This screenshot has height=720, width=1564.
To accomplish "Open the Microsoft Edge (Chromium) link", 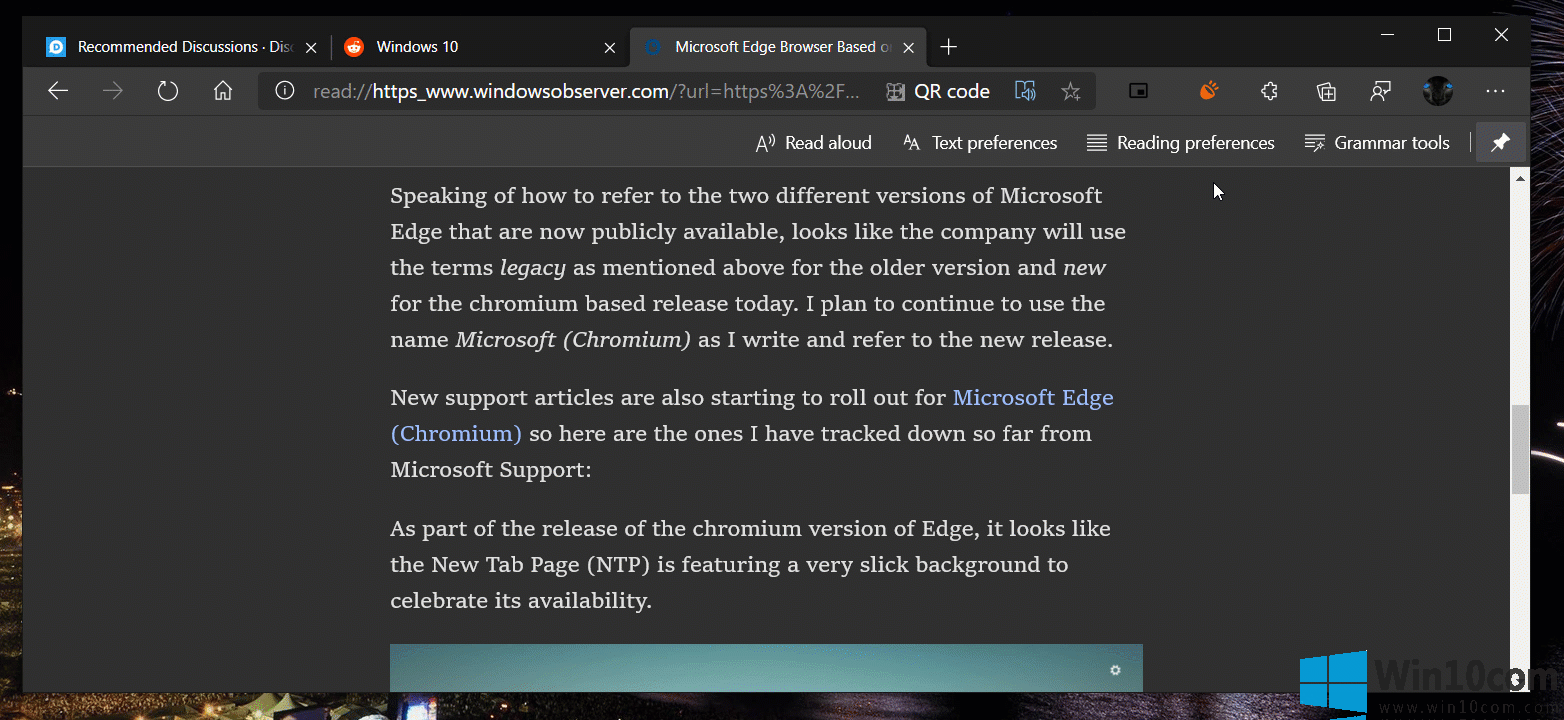I will pyautogui.click(x=752, y=415).
